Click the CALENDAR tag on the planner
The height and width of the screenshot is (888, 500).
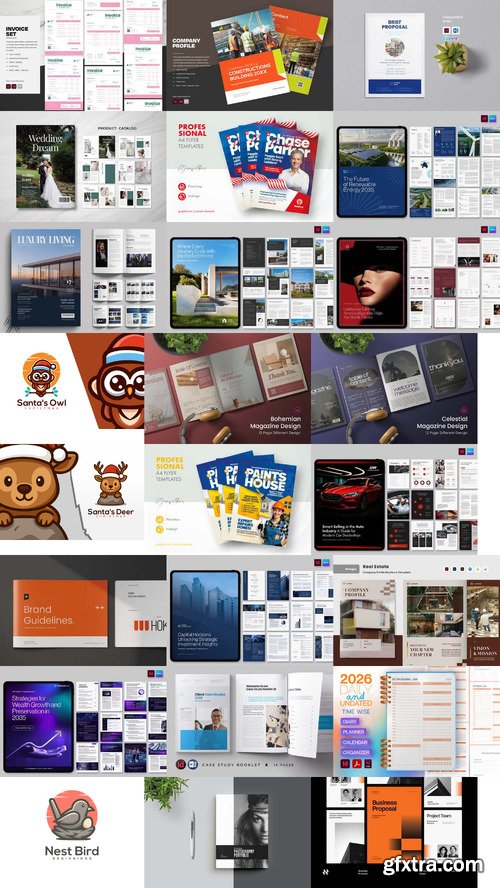click(355, 742)
